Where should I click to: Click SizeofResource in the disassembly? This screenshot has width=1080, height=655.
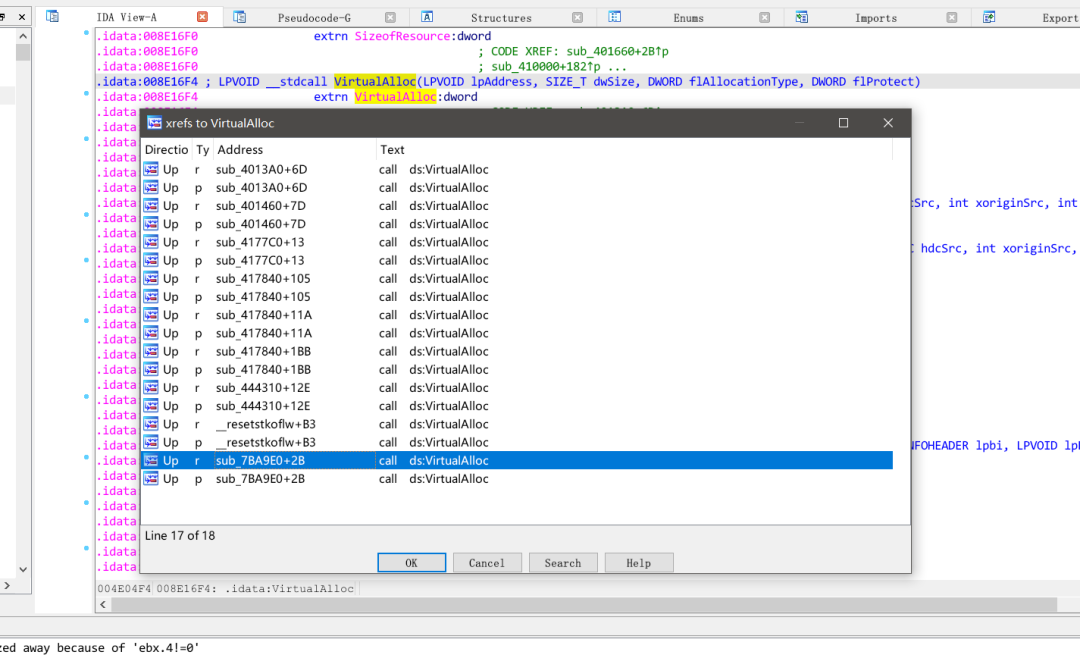(402, 37)
